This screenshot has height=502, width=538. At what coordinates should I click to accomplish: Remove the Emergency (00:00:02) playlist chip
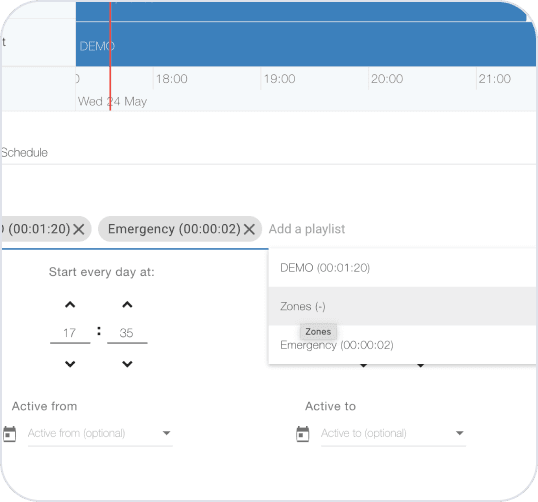click(249, 229)
